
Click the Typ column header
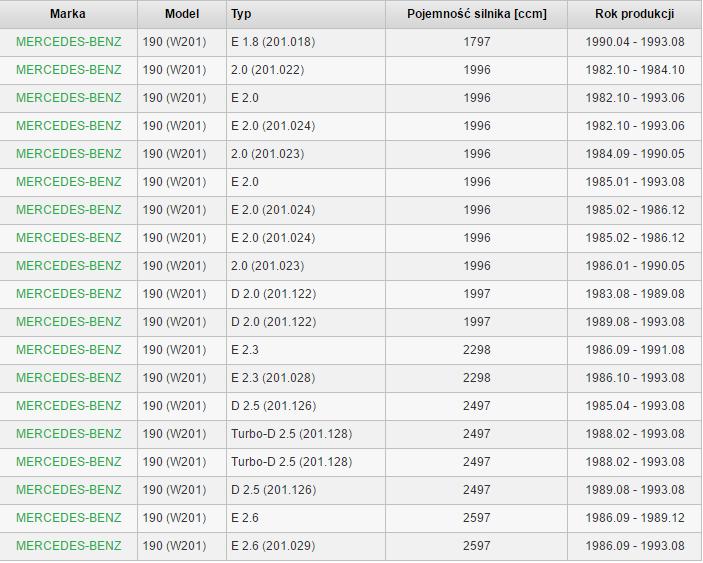click(x=241, y=14)
